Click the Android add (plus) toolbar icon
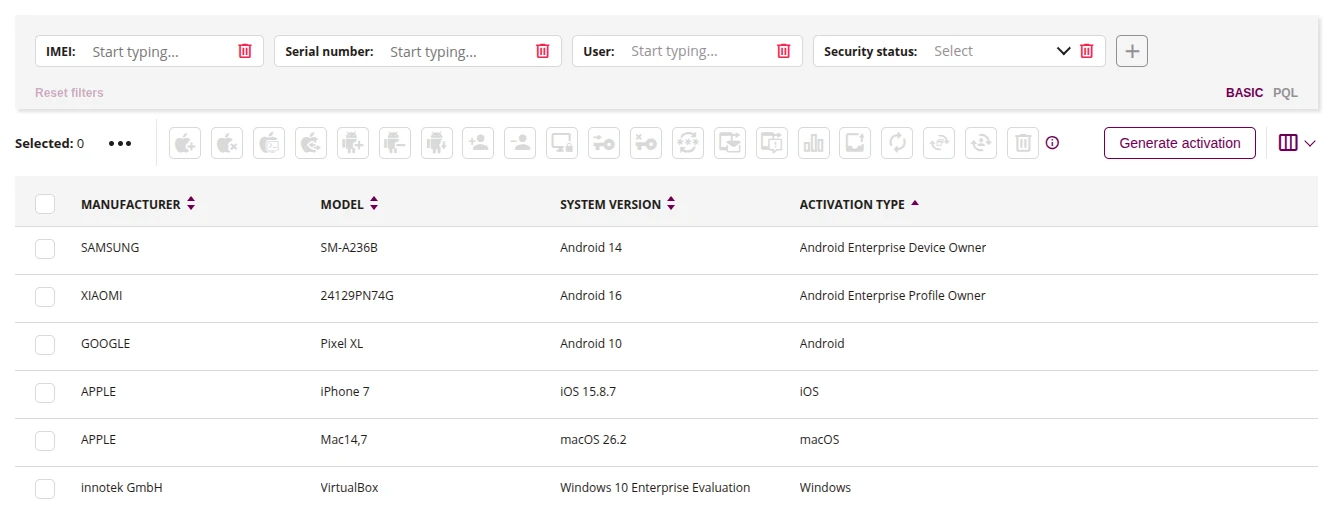Image resolution: width=1333 pixels, height=529 pixels. tap(353, 143)
